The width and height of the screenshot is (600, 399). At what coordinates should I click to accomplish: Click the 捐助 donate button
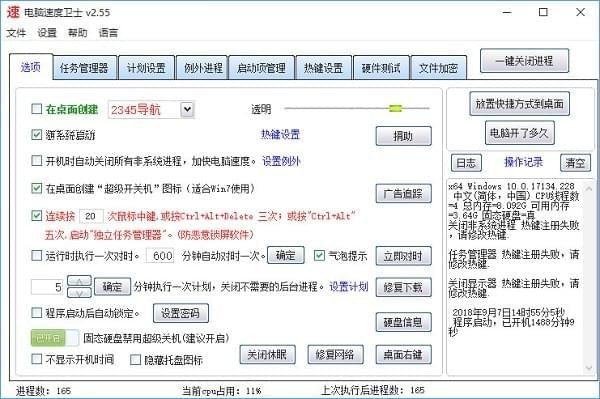(403, 136)
